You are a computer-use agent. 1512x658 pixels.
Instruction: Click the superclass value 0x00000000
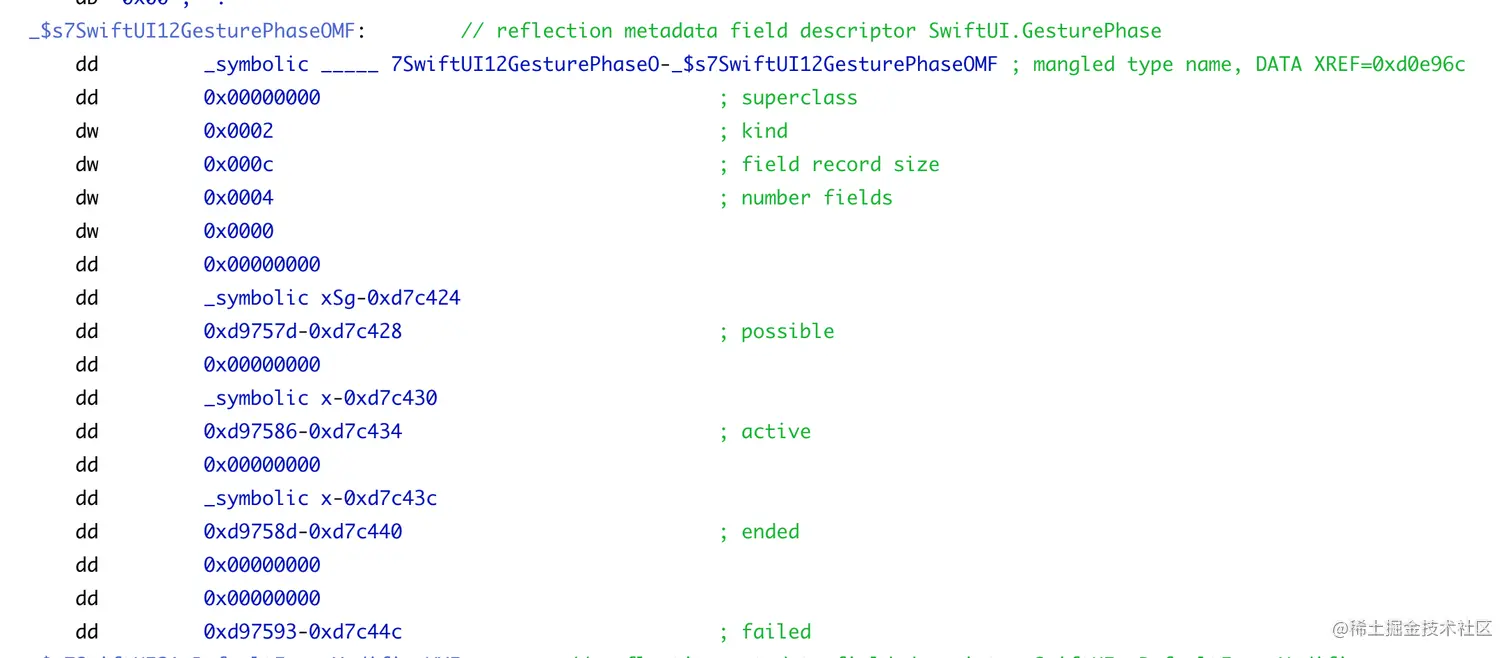[262, 98]
